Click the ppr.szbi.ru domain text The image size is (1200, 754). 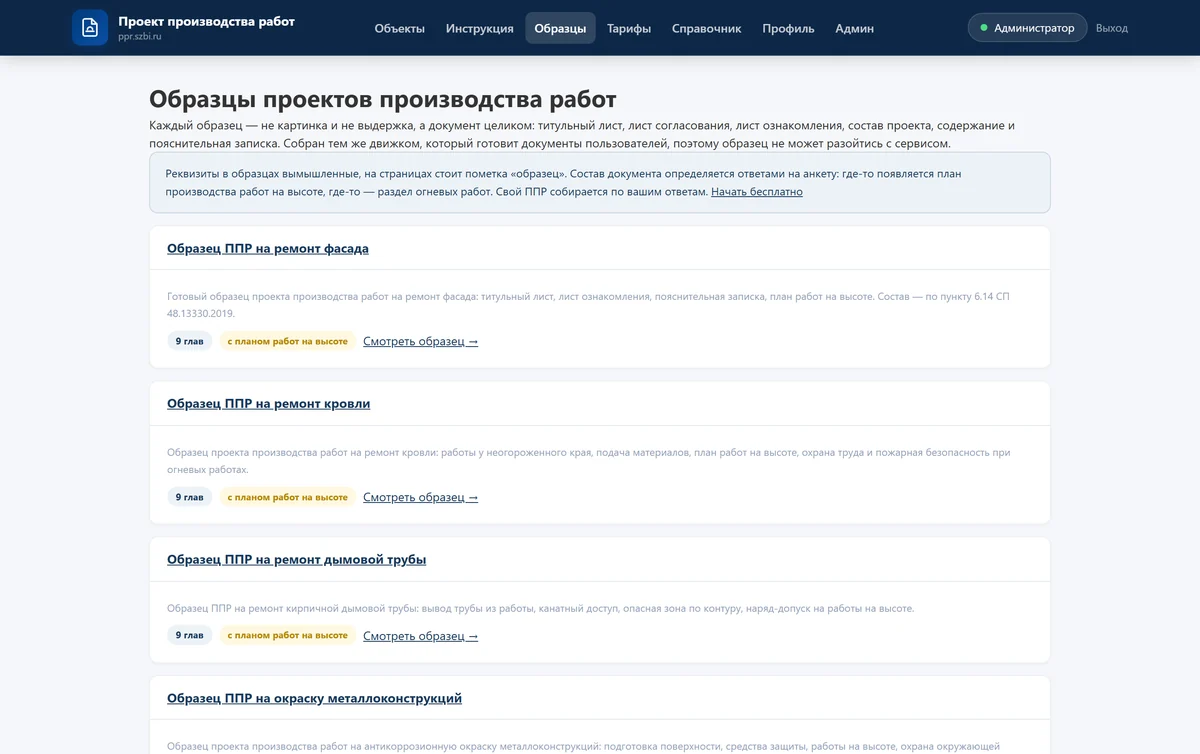click(139, 37)
